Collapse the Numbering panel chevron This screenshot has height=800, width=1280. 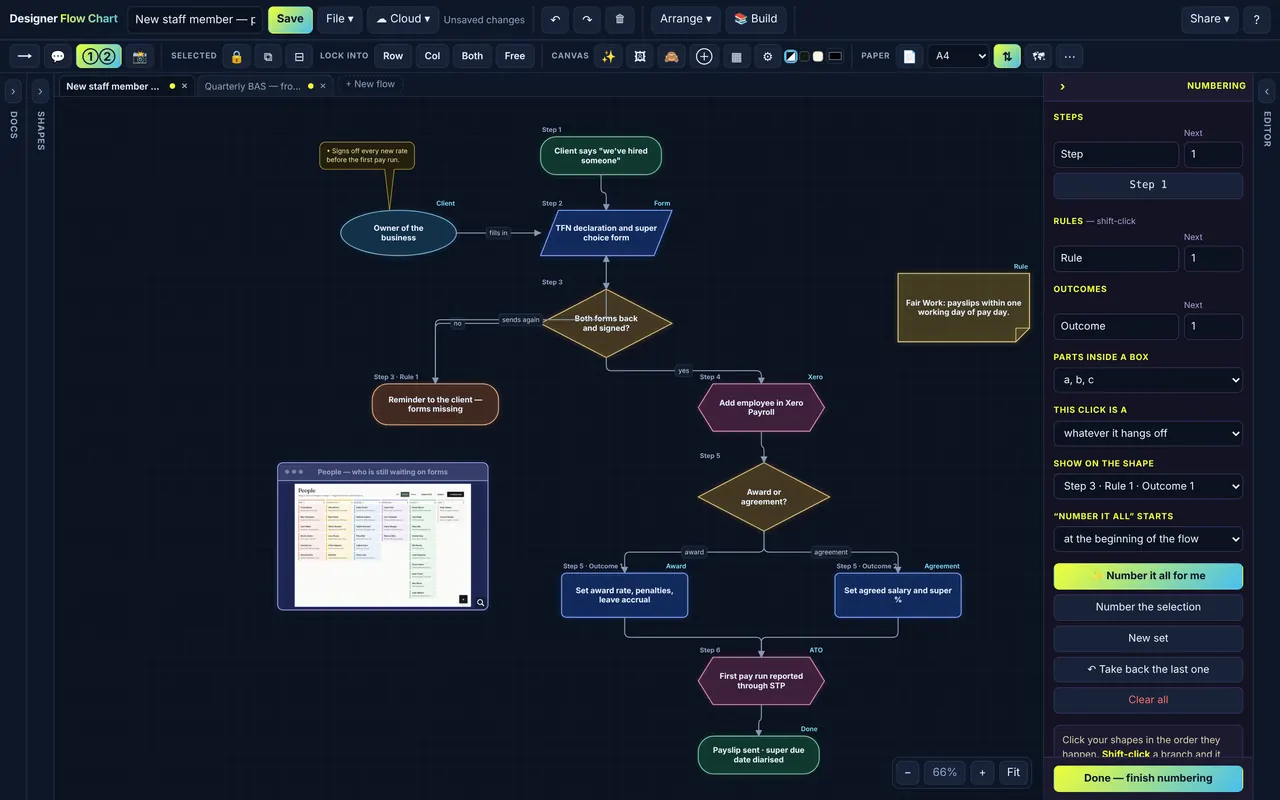tap(1062, 87)
